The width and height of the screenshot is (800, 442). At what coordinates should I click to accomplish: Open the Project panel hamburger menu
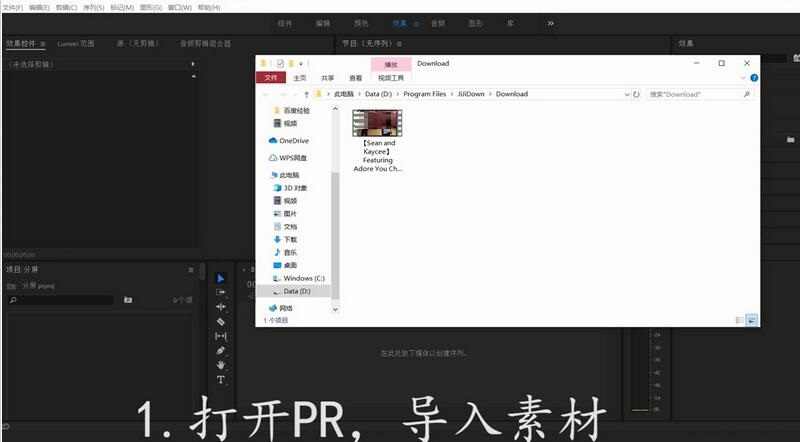pos(190,270)
